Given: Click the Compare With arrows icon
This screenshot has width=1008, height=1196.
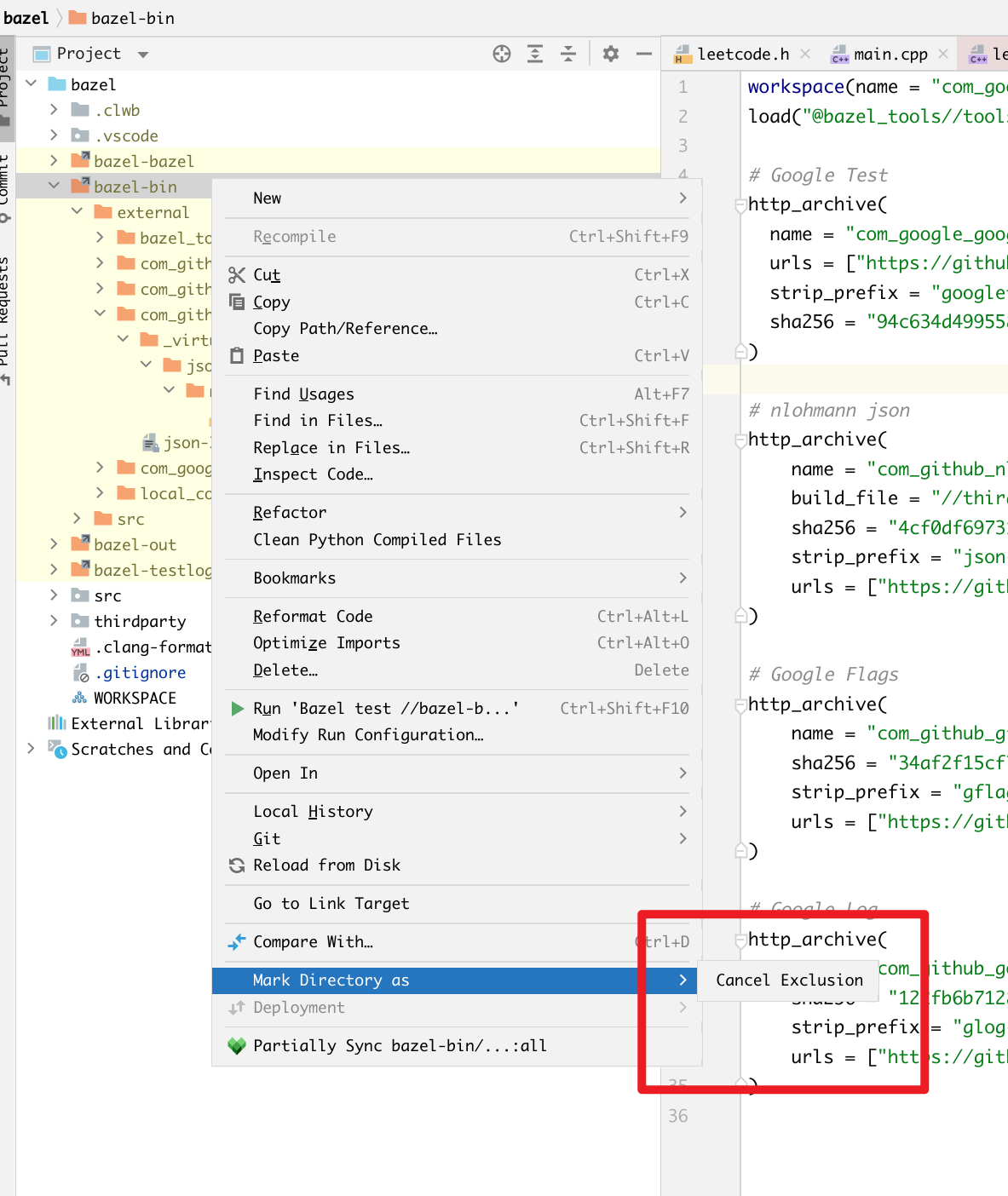Looking at the screenshot, I should (236, 941).
